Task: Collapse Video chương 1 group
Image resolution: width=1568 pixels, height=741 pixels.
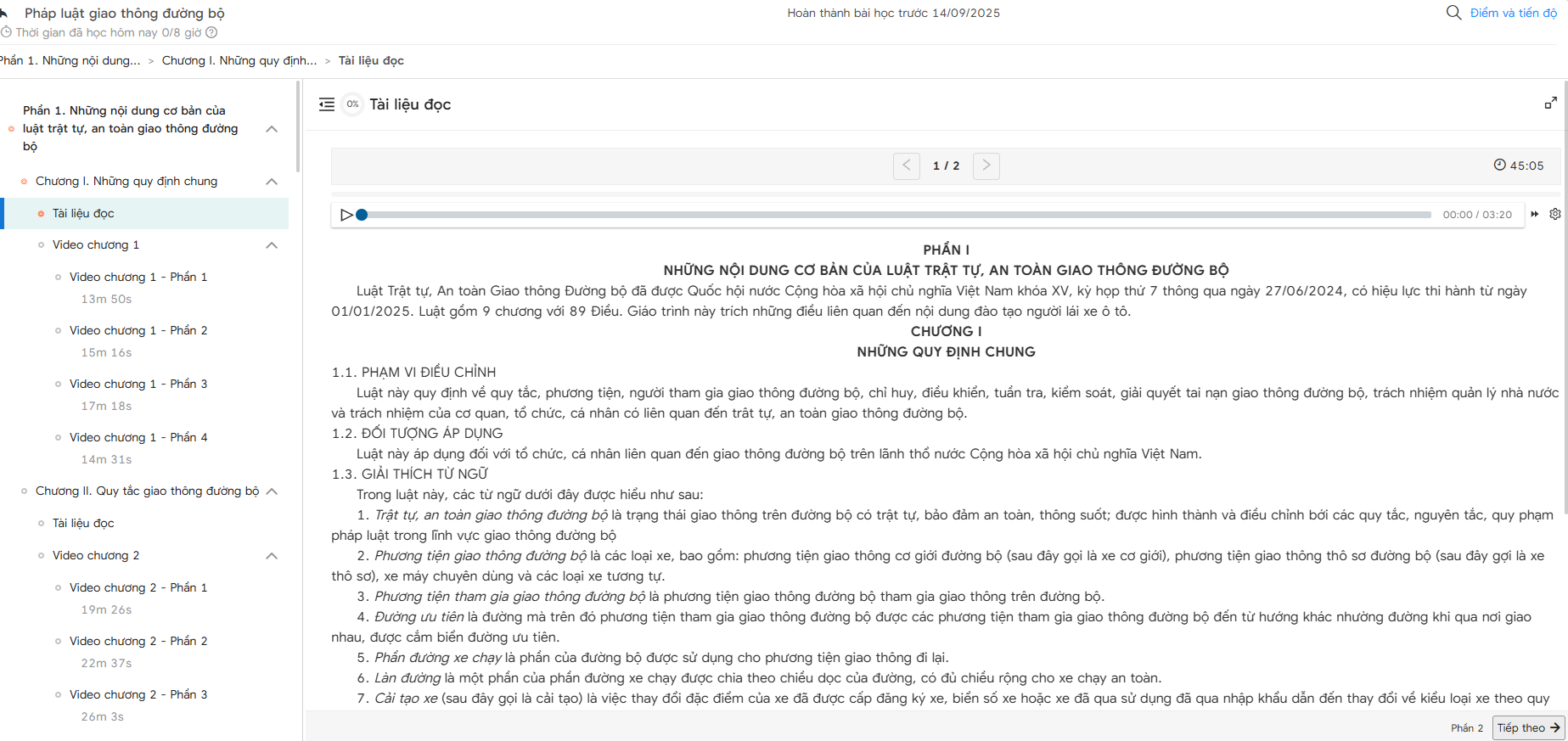Action: pos(272,245)
